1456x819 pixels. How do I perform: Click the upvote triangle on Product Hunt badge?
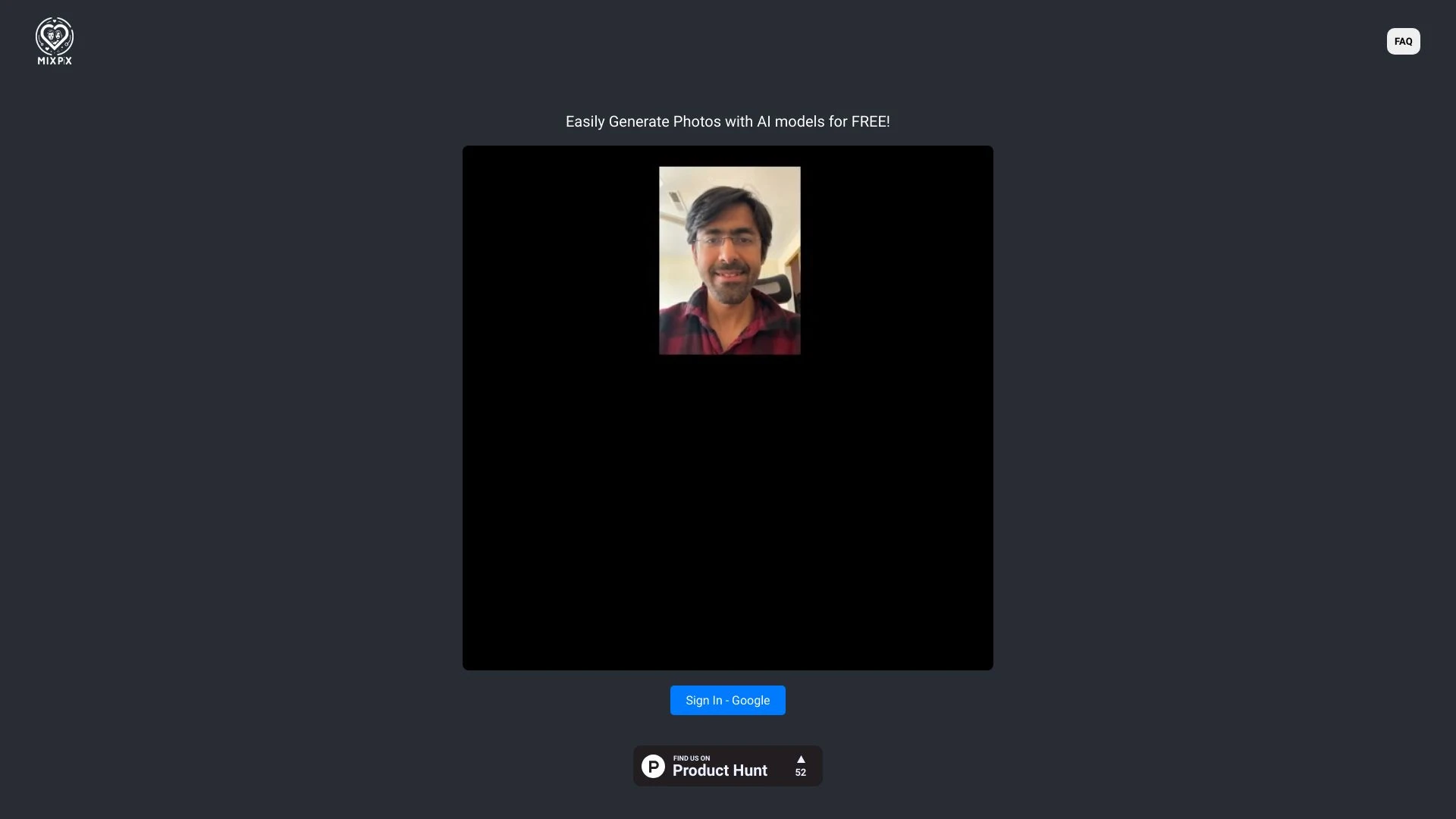[800, 761]
